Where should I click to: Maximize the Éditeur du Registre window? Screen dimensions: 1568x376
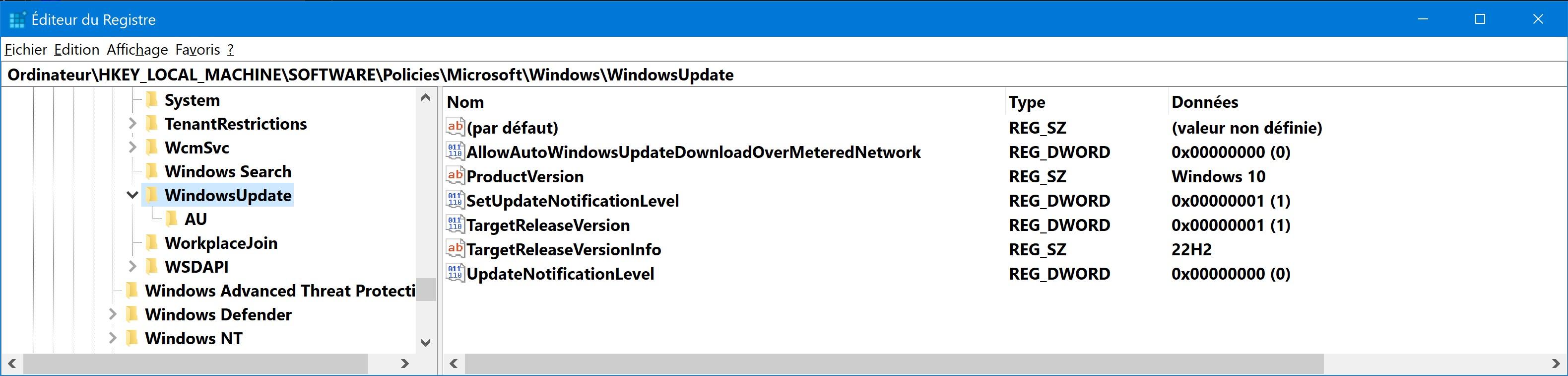point(1480,19)
